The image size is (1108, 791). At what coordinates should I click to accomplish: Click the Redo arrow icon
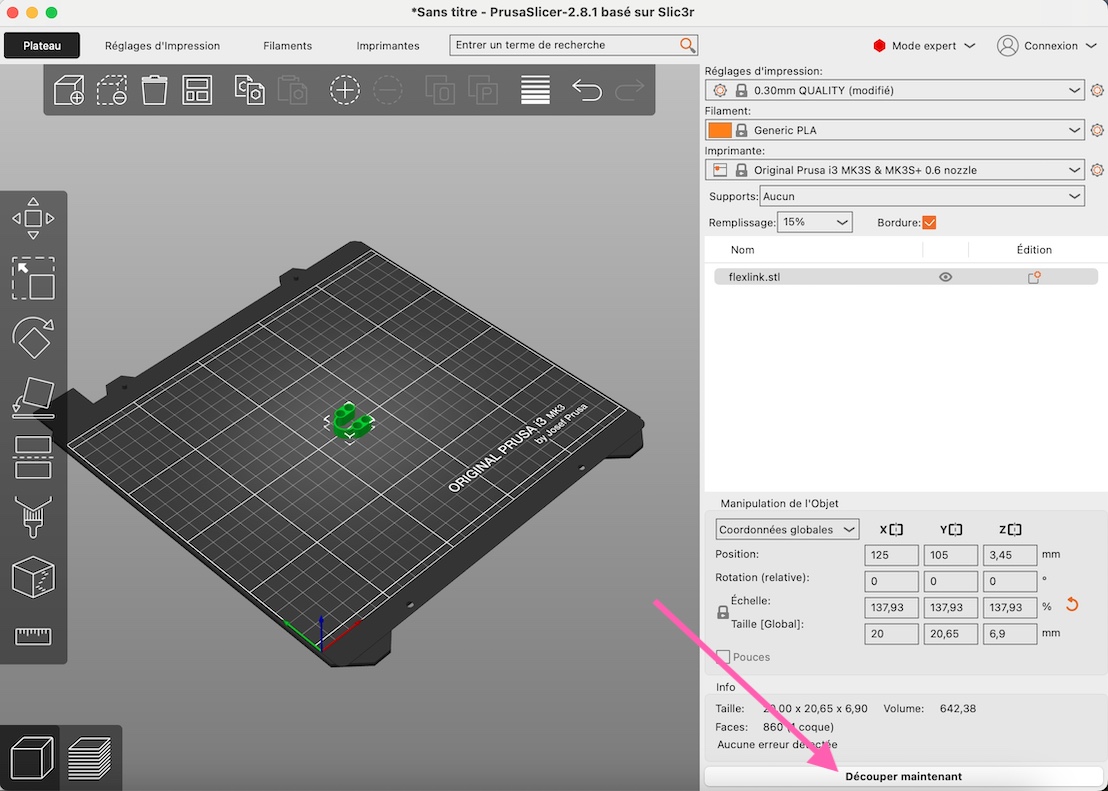point(630,90)
